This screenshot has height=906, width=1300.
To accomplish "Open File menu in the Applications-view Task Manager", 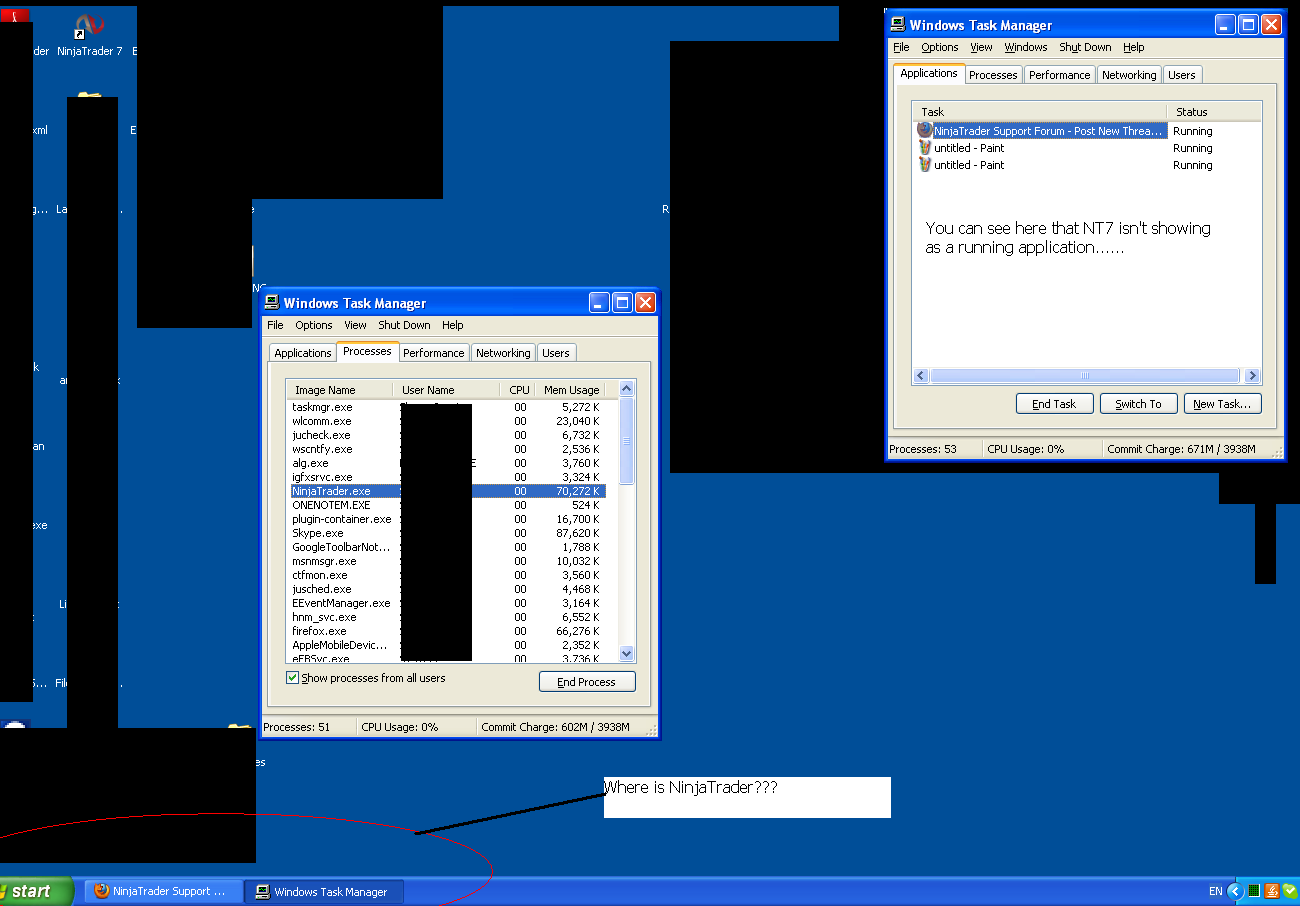I will (901, 47).
